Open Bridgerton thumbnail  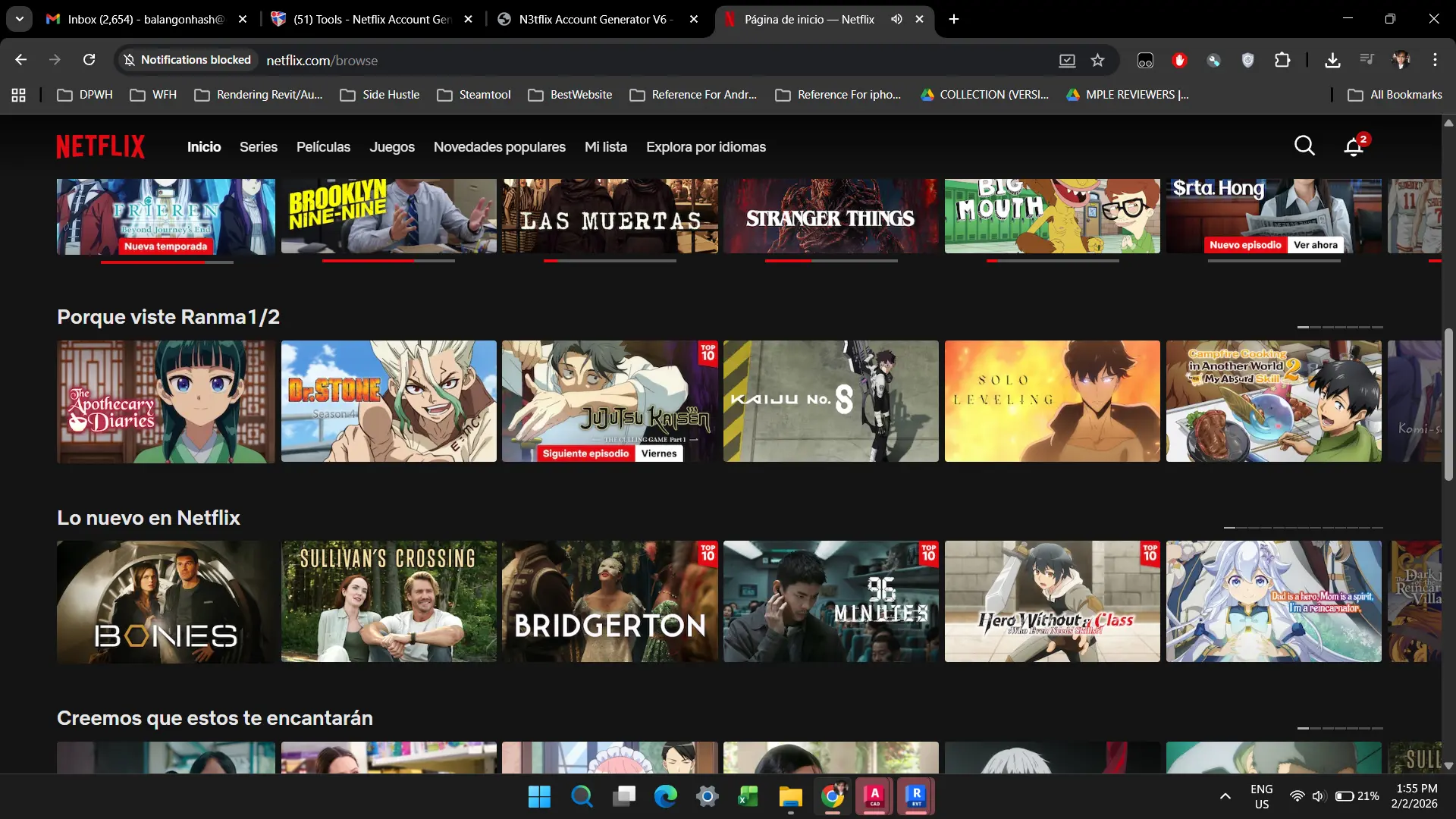point(610,601)
